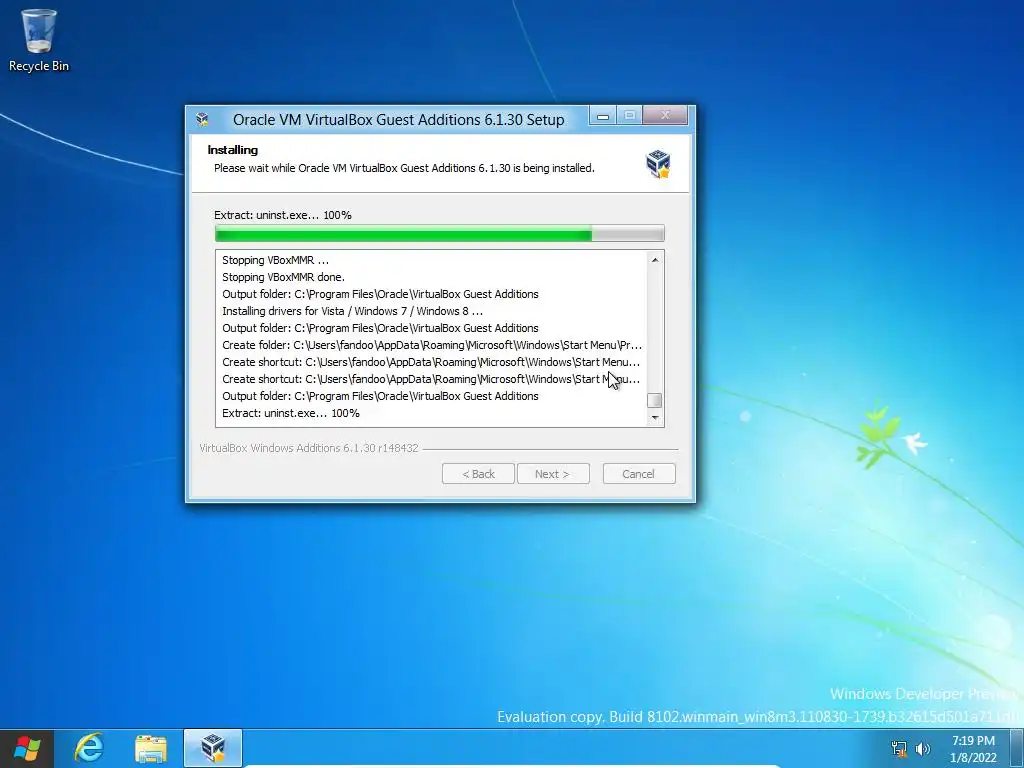Minimize the Guest Additions Setup window

(603, 116)
